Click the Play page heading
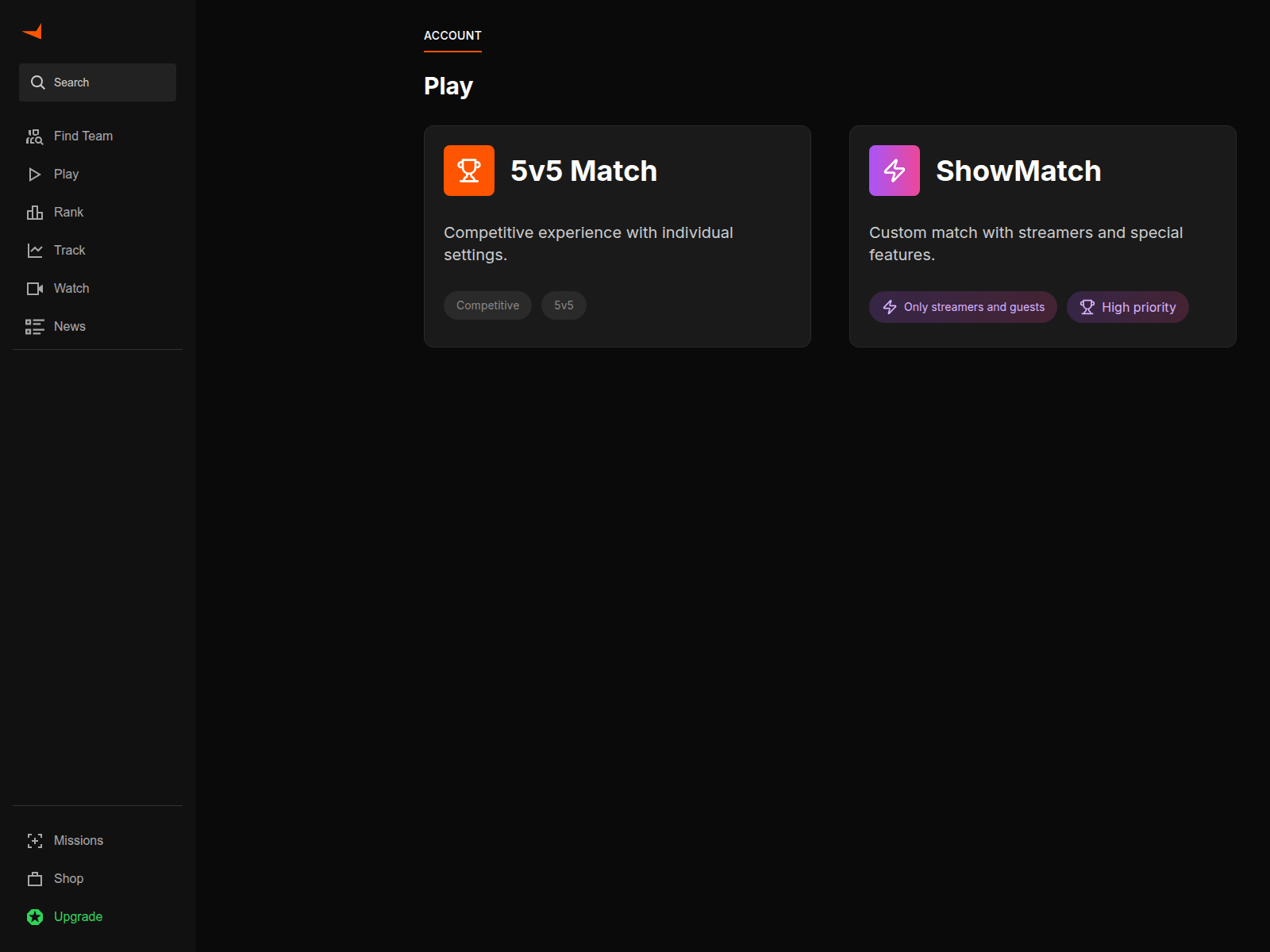Image resolution: width=1270 pixels, height=952 pixels. 448,86
